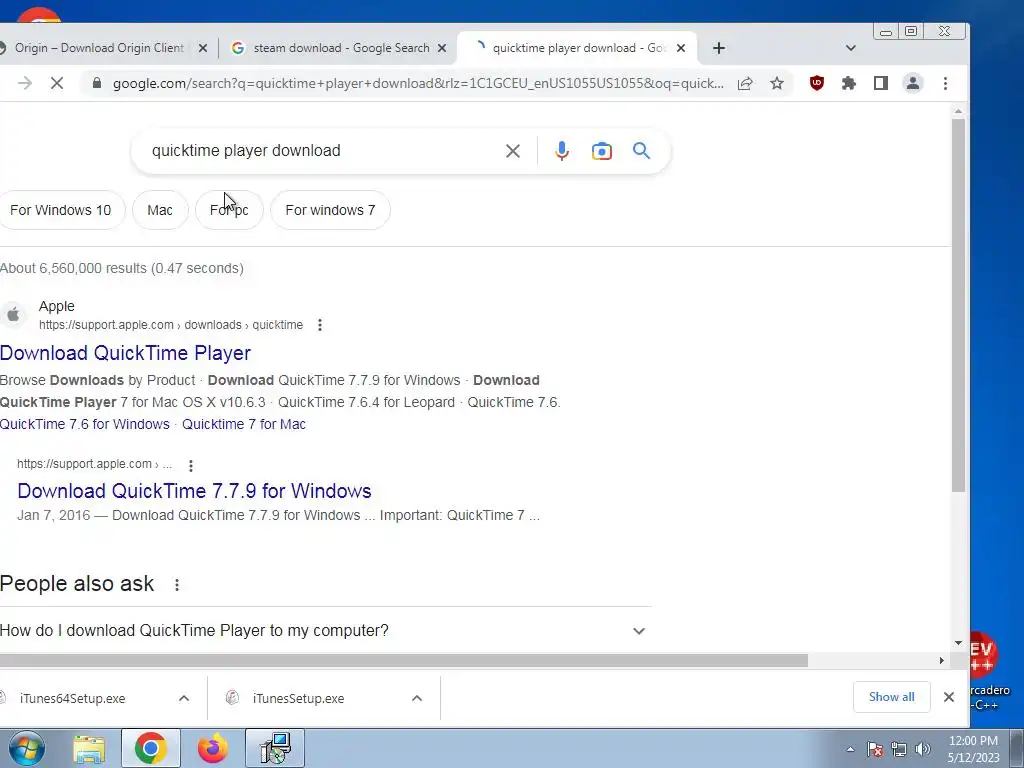Toggle the Chrome side panel icon
The image size is (1024, 768).
(x=880, y=83)
